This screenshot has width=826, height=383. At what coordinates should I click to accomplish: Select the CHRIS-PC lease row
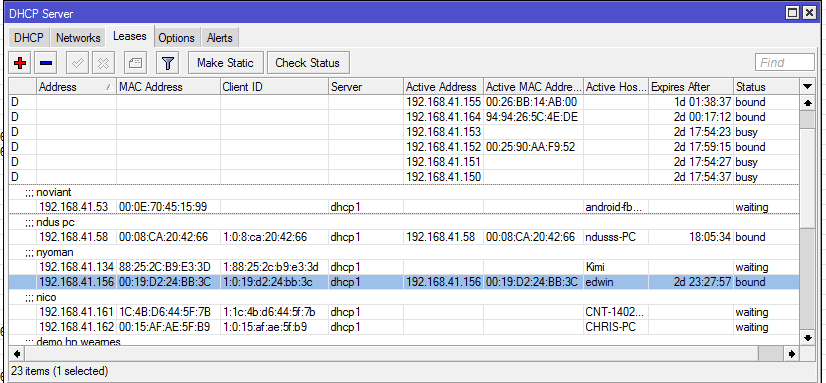click(404, 327)
